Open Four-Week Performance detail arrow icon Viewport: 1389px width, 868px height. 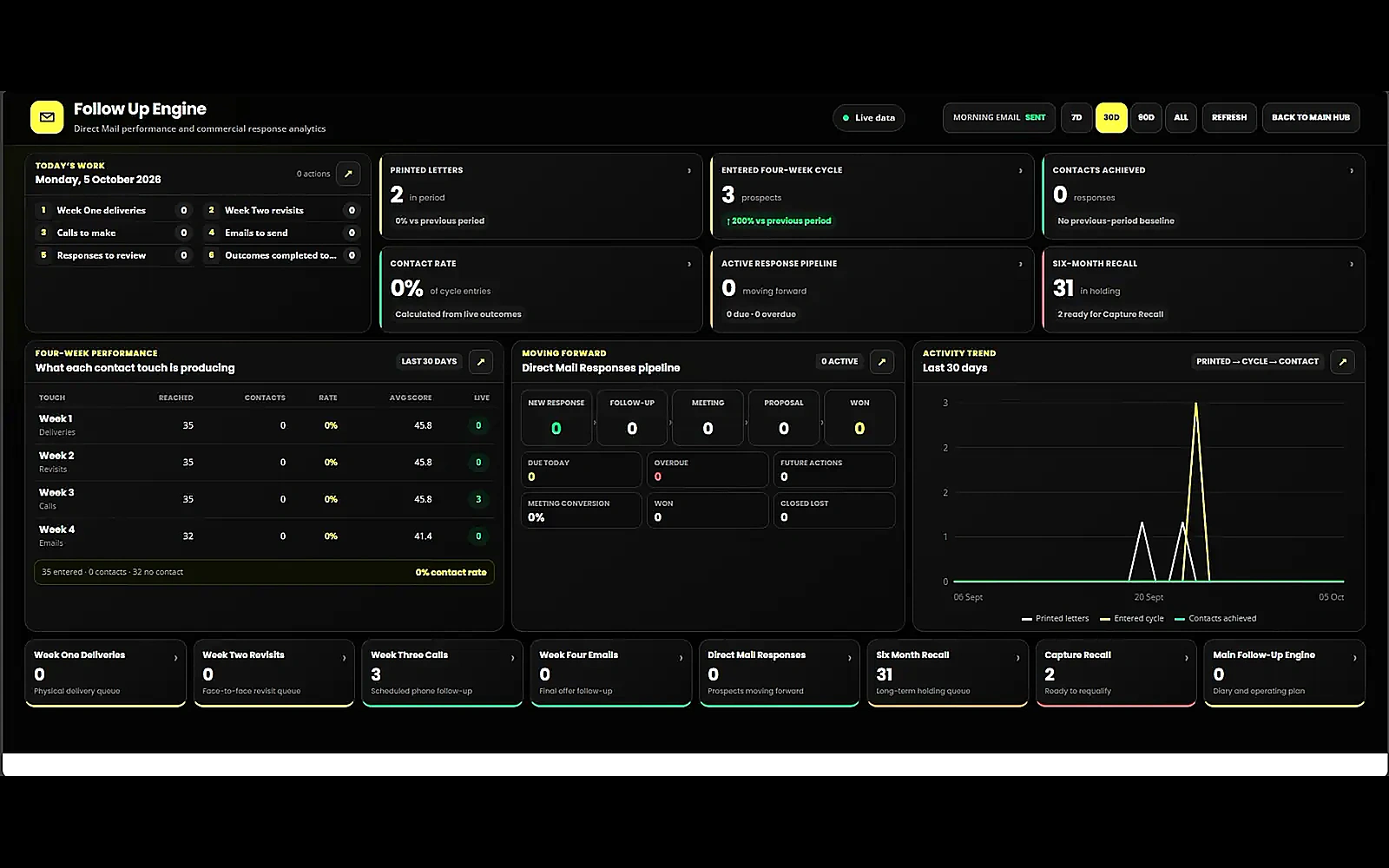point(481,362)
